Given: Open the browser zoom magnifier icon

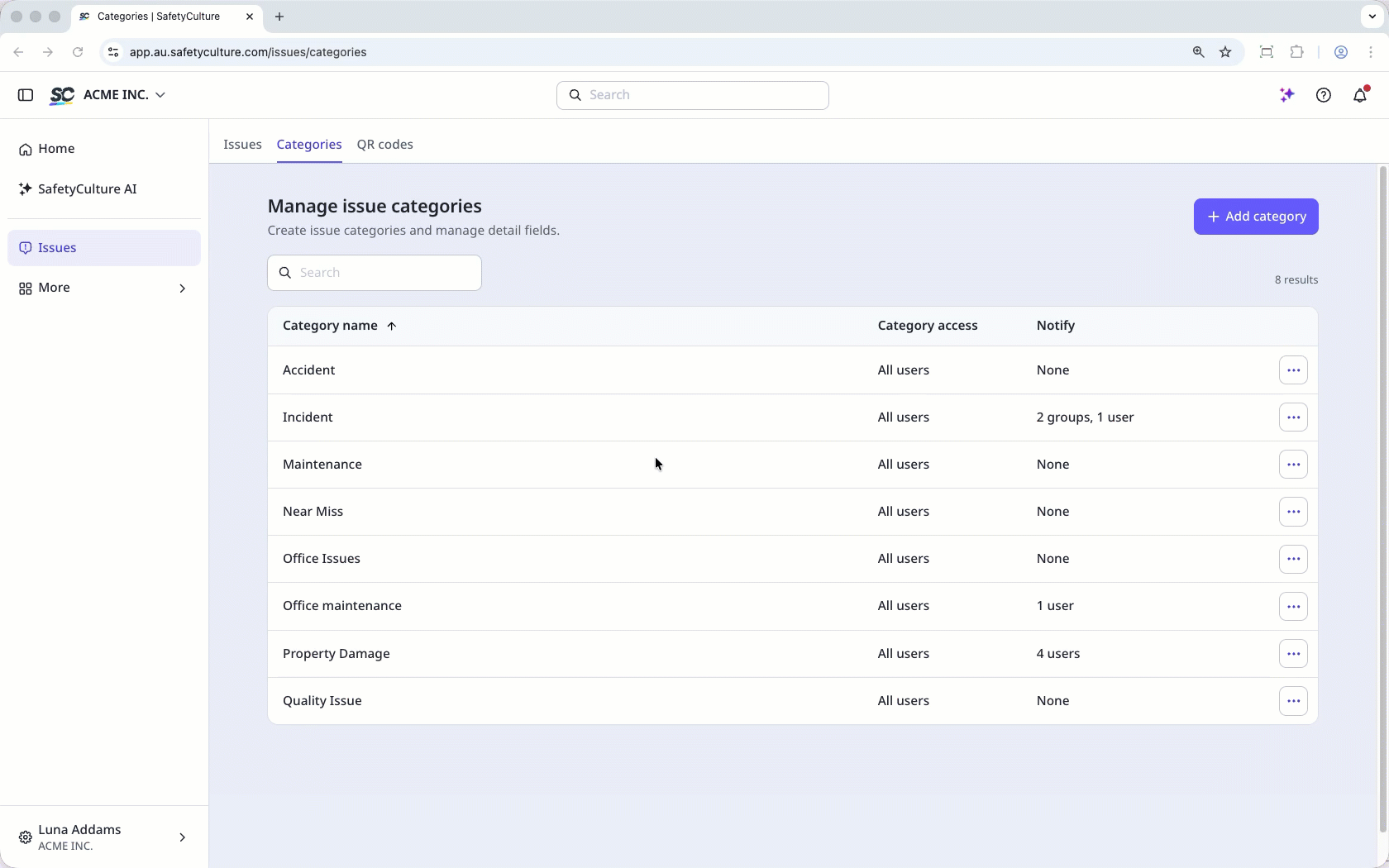Looking at the screenshot, I should pyautogui.click(x=1198, y=52).
